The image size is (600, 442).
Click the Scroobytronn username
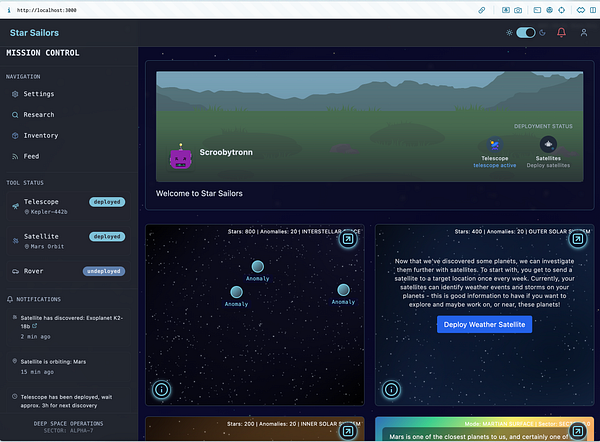pos(226,152)
